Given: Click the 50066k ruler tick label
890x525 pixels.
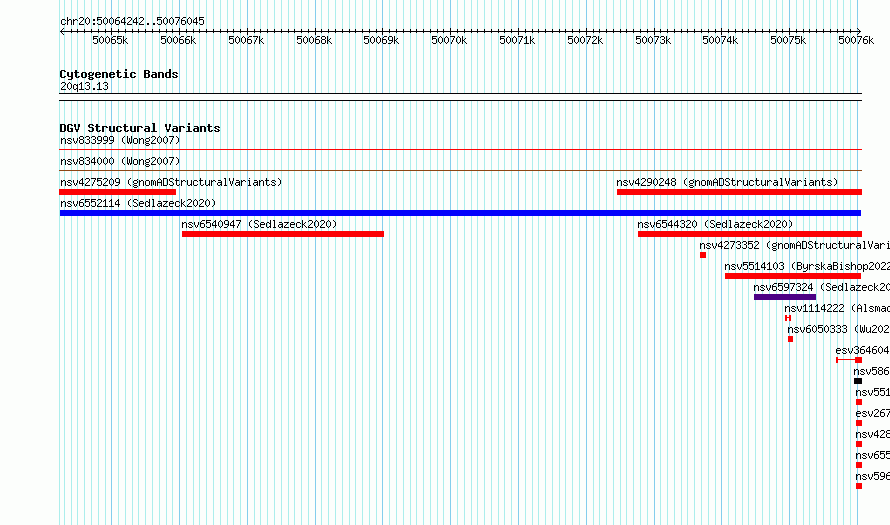Looking at the screenshot, I should 178,40.
